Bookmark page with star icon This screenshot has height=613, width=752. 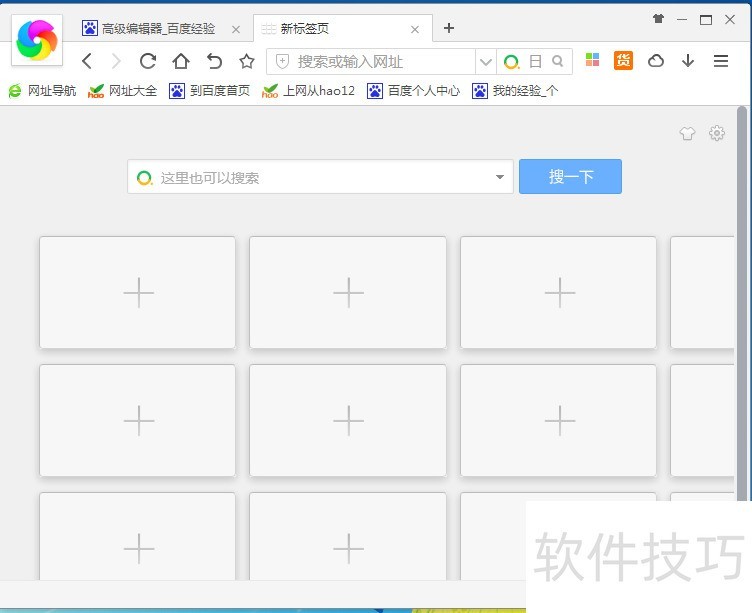pos(247,61)
